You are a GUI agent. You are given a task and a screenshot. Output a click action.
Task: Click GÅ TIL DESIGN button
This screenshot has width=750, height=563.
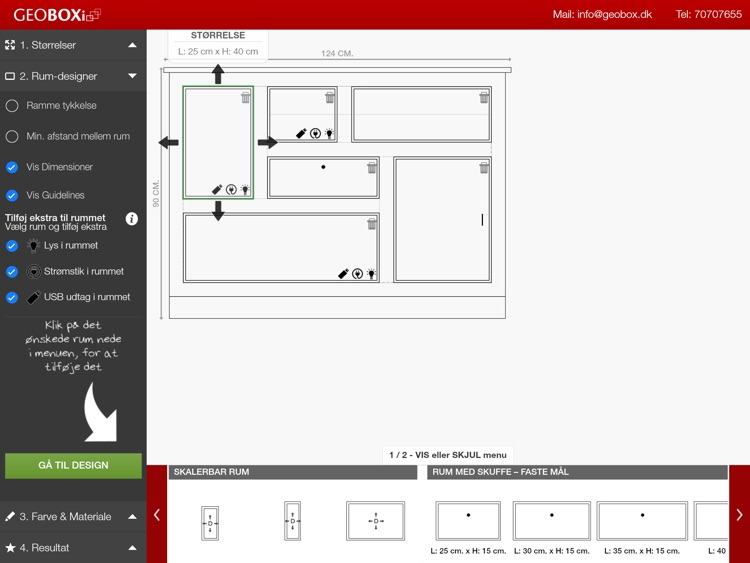(73, 465)
